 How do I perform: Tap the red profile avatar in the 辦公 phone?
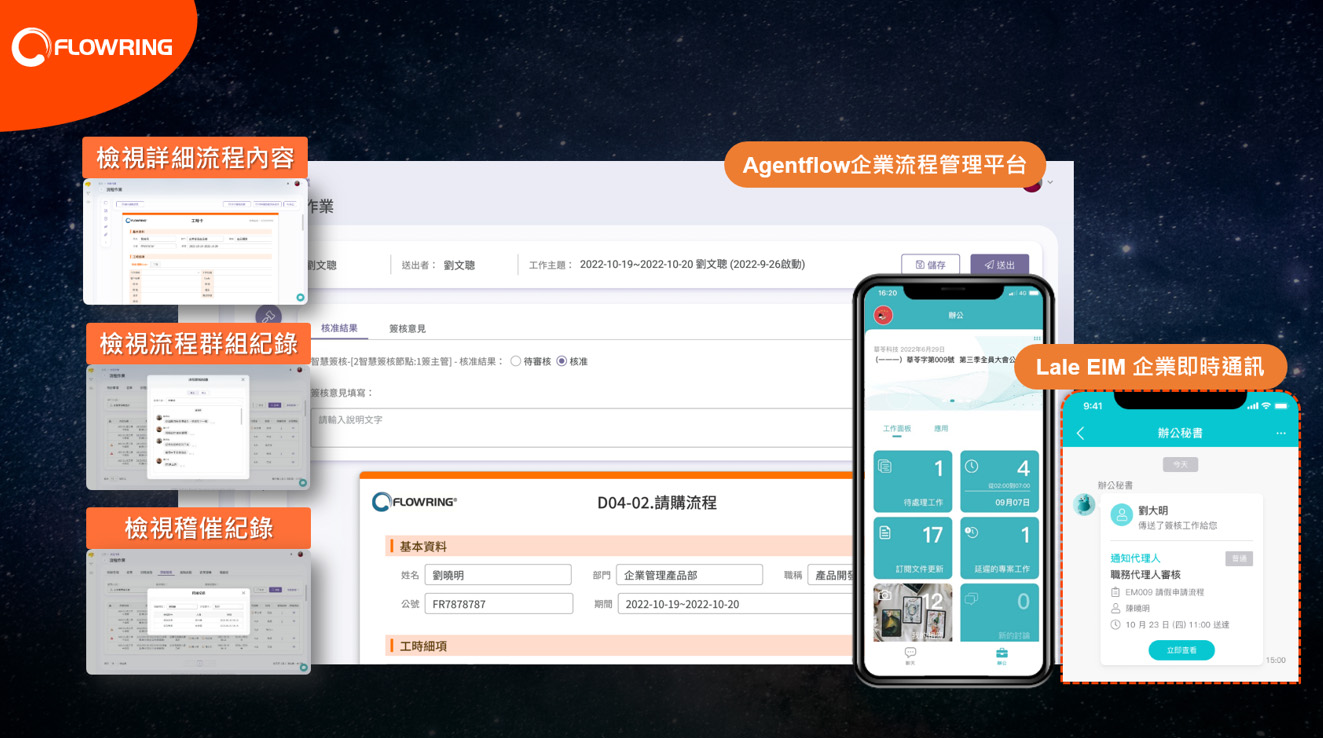pyautogui.click(x=883, y=315)
